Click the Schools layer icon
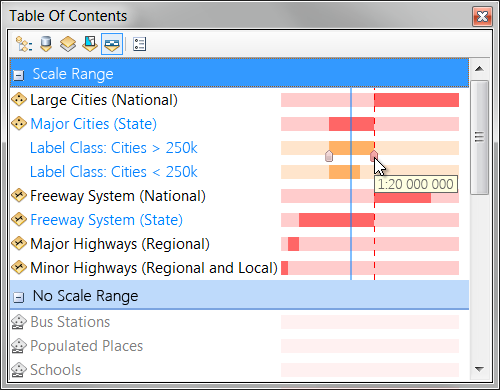Image resolution: width=500 pixels, height=390 pixels. 19,370
